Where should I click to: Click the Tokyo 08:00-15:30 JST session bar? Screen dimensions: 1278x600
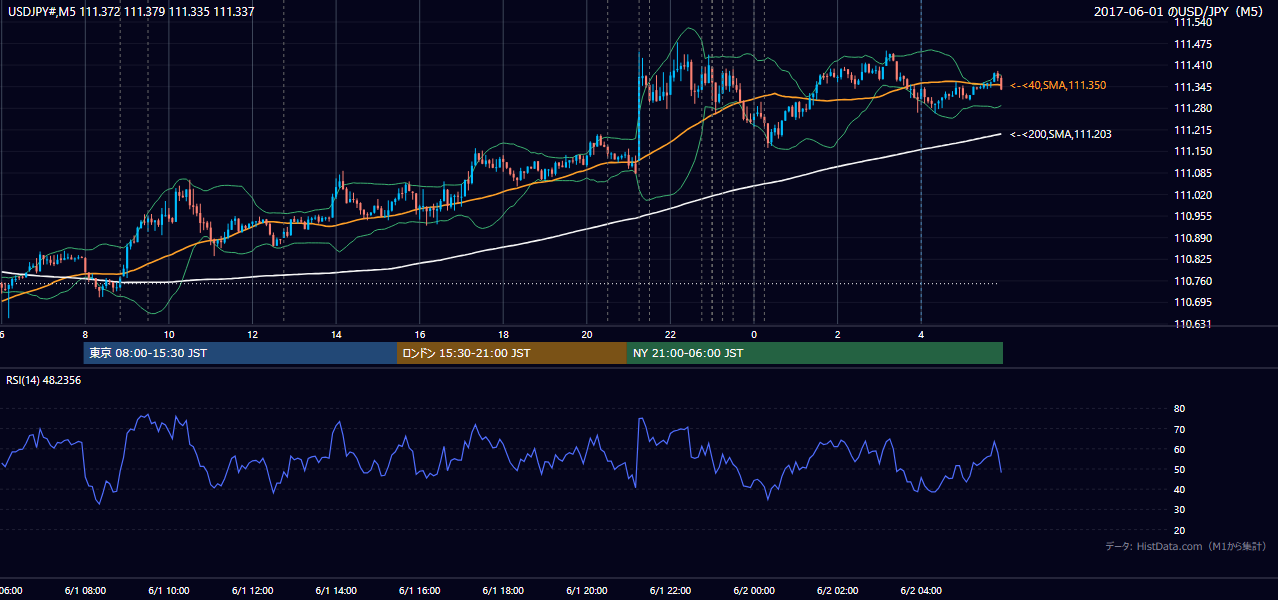[241, 353]
